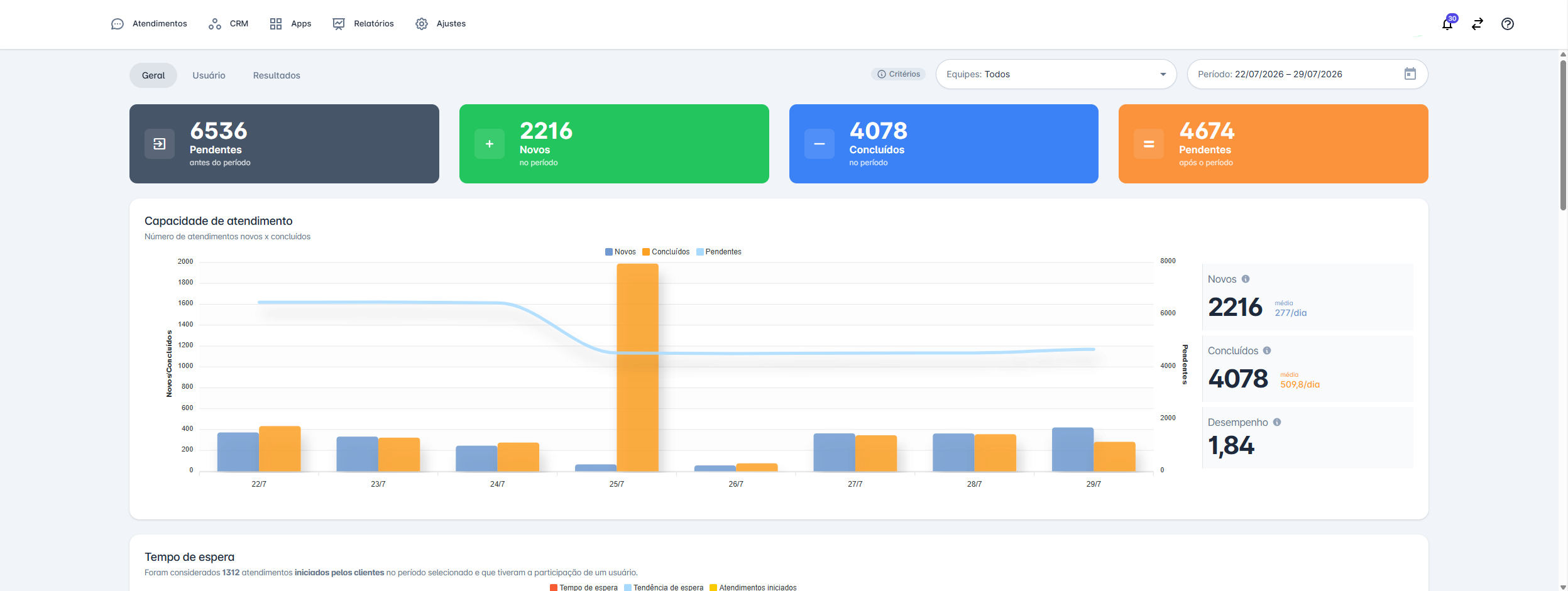Click the info icon next to Desempenho

(1277, 422)
